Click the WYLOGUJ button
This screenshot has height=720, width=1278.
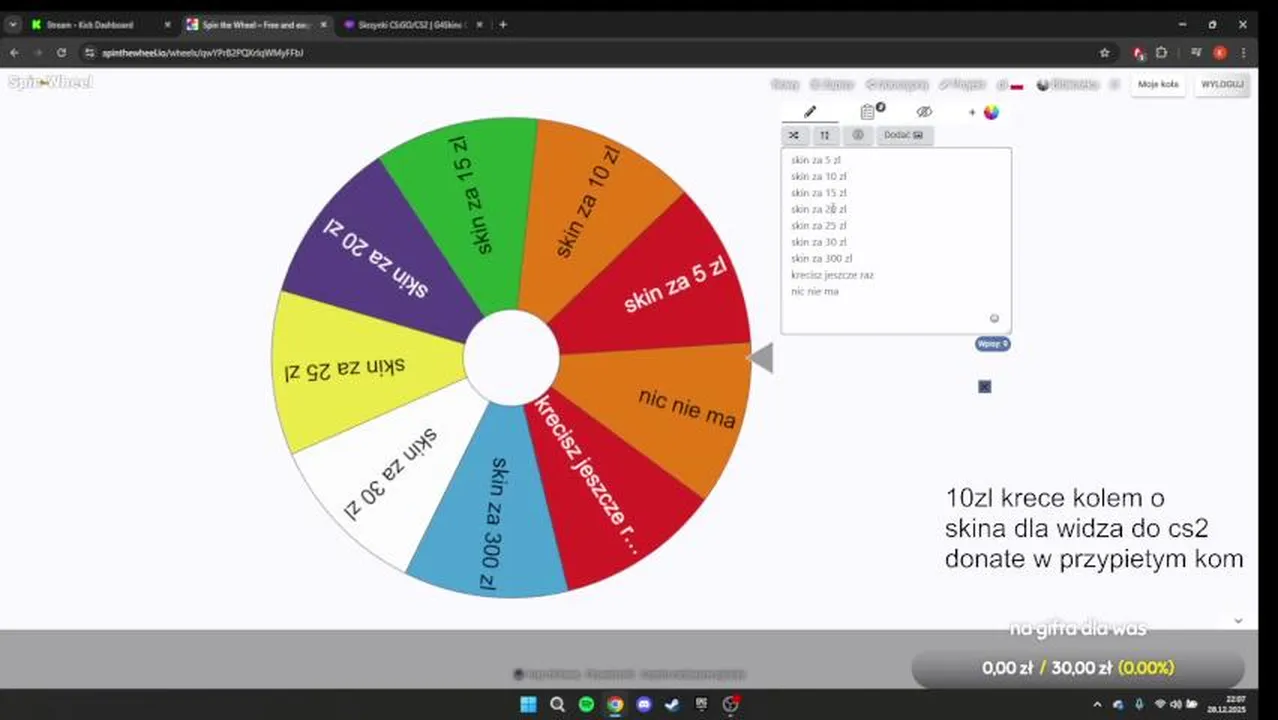point(1222,85)
